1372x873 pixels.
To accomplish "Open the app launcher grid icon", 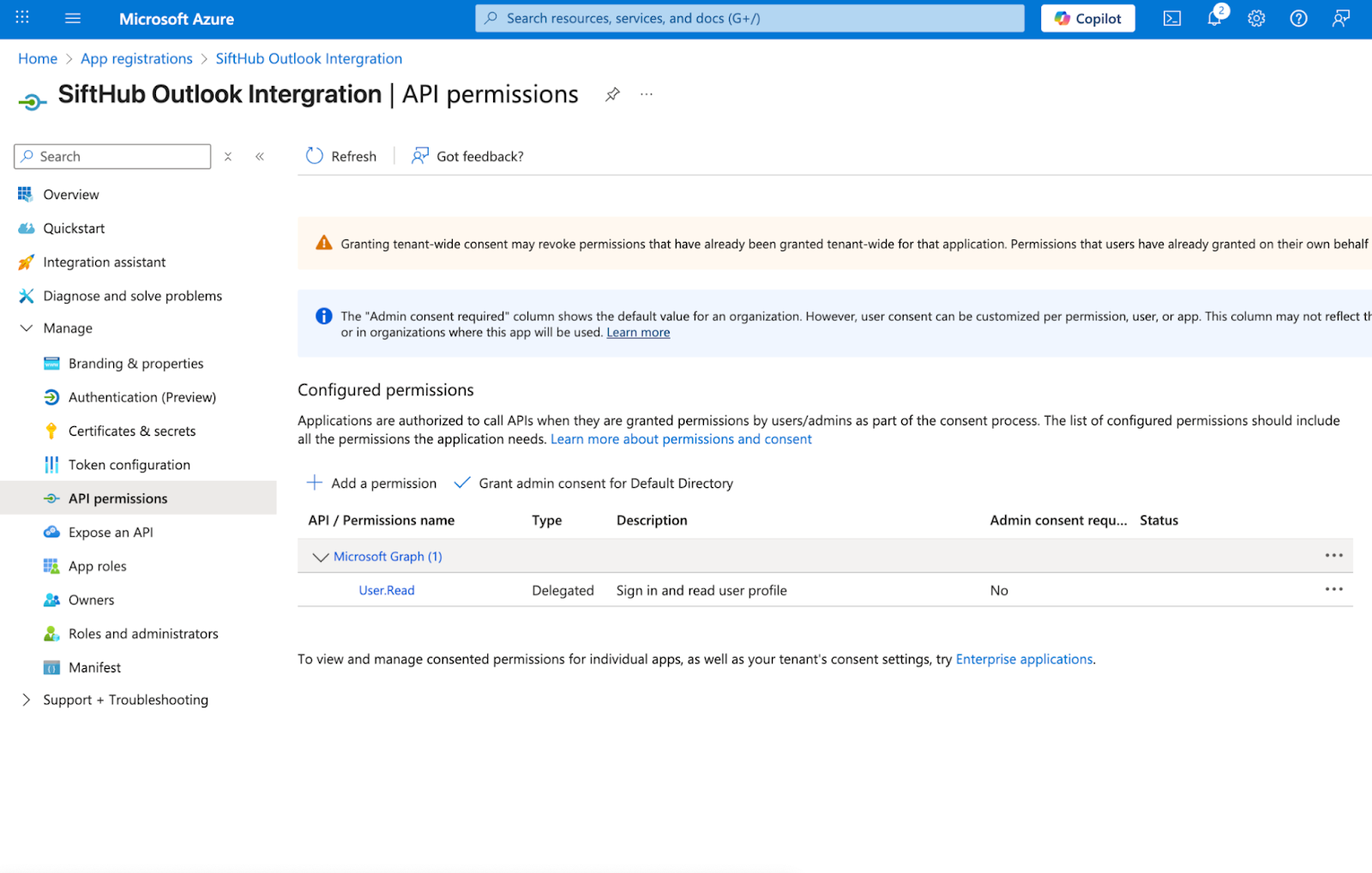I will click(22, 18).
